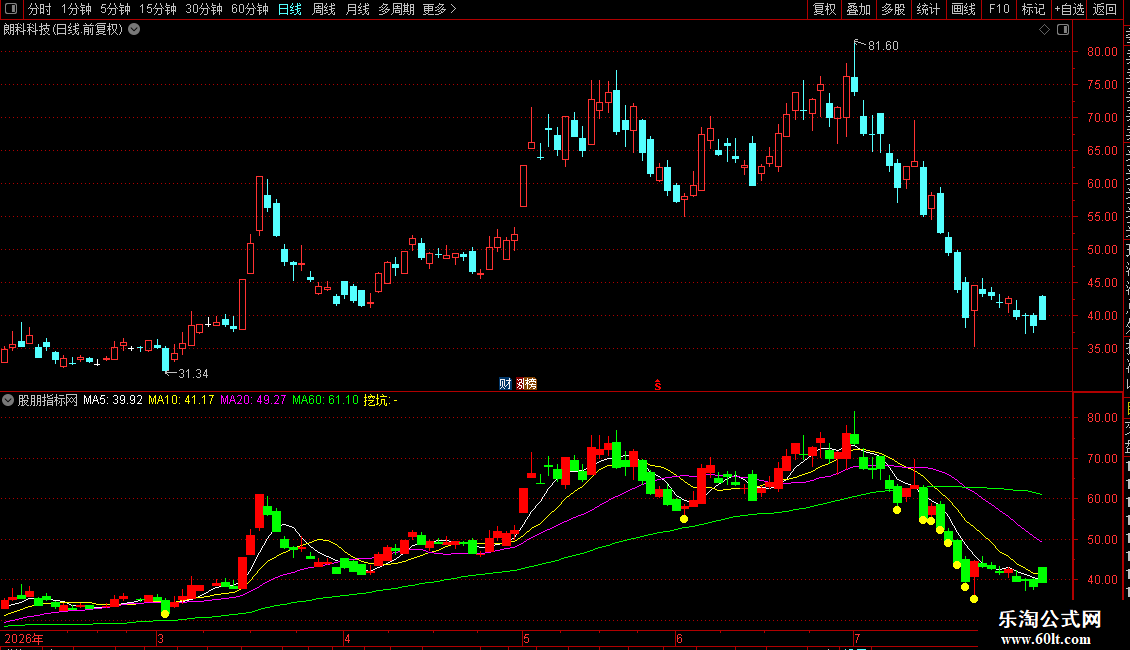Click the MA5: 39.92 indicator value
Viewport: 1130px width, 650px height.
pyautogui.click(x=113, y=400)
